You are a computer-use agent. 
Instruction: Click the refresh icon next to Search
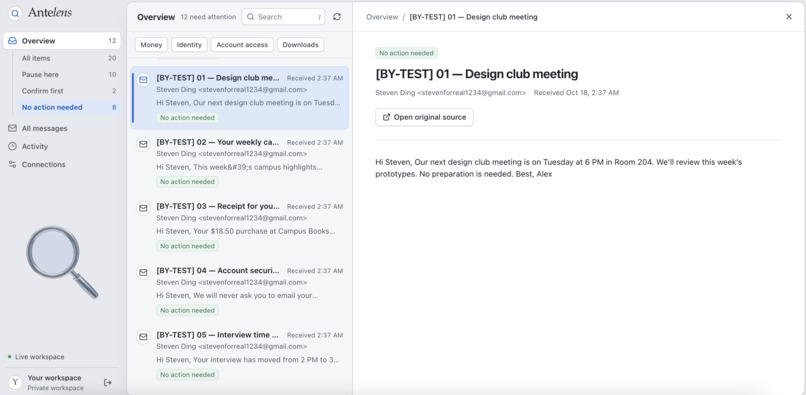point(337,16)
